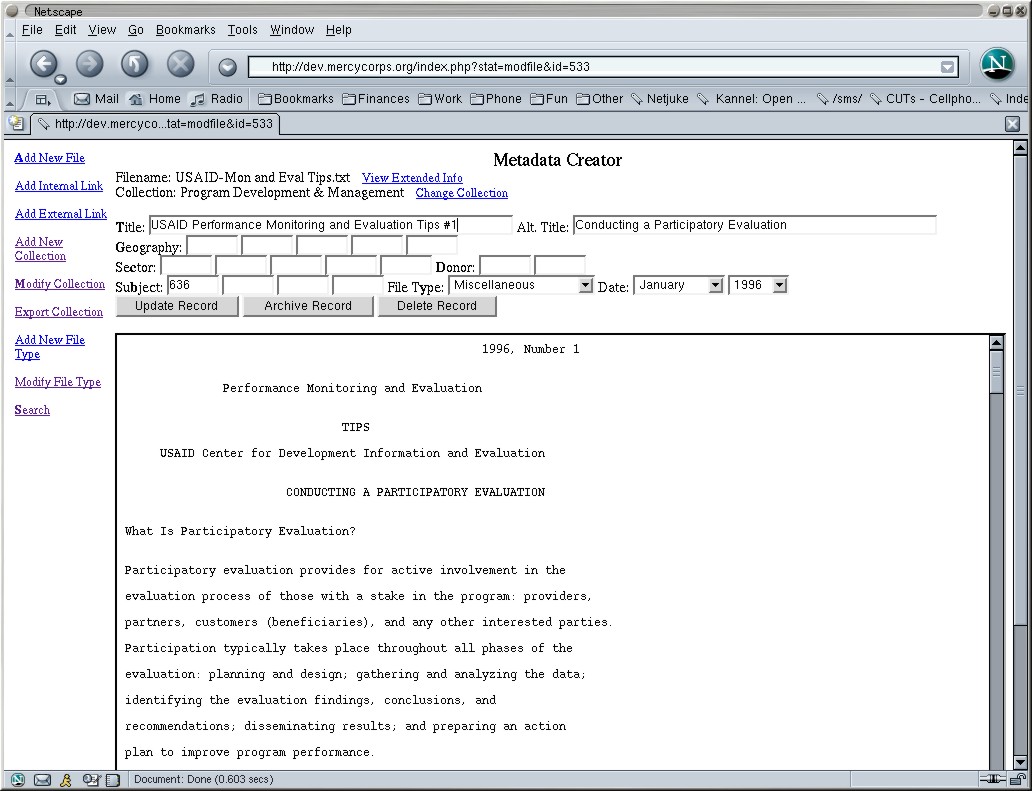Click the Modify Collection link

coord(60,284)
